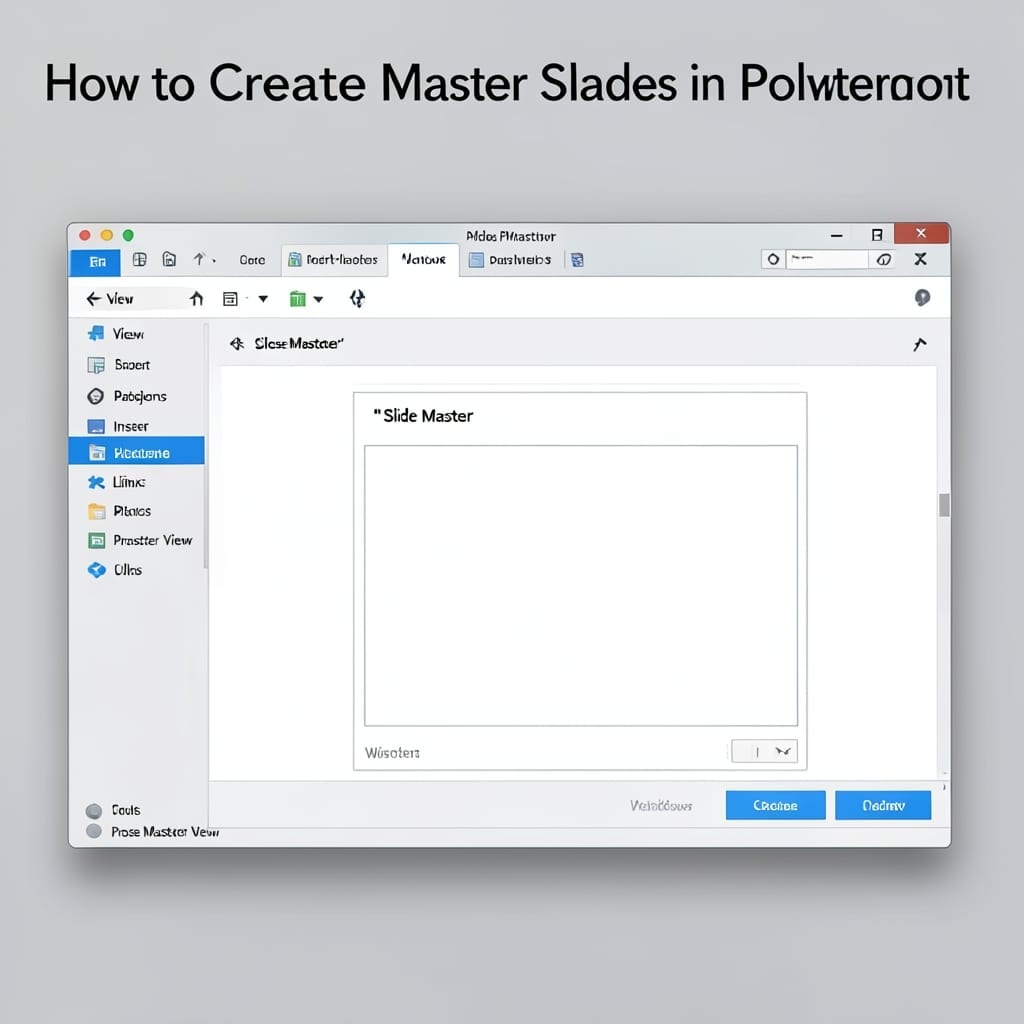The image size is (1024, 1024).
Task: Open the dropdown arrow next to green icon
Action: click(318, 300)
